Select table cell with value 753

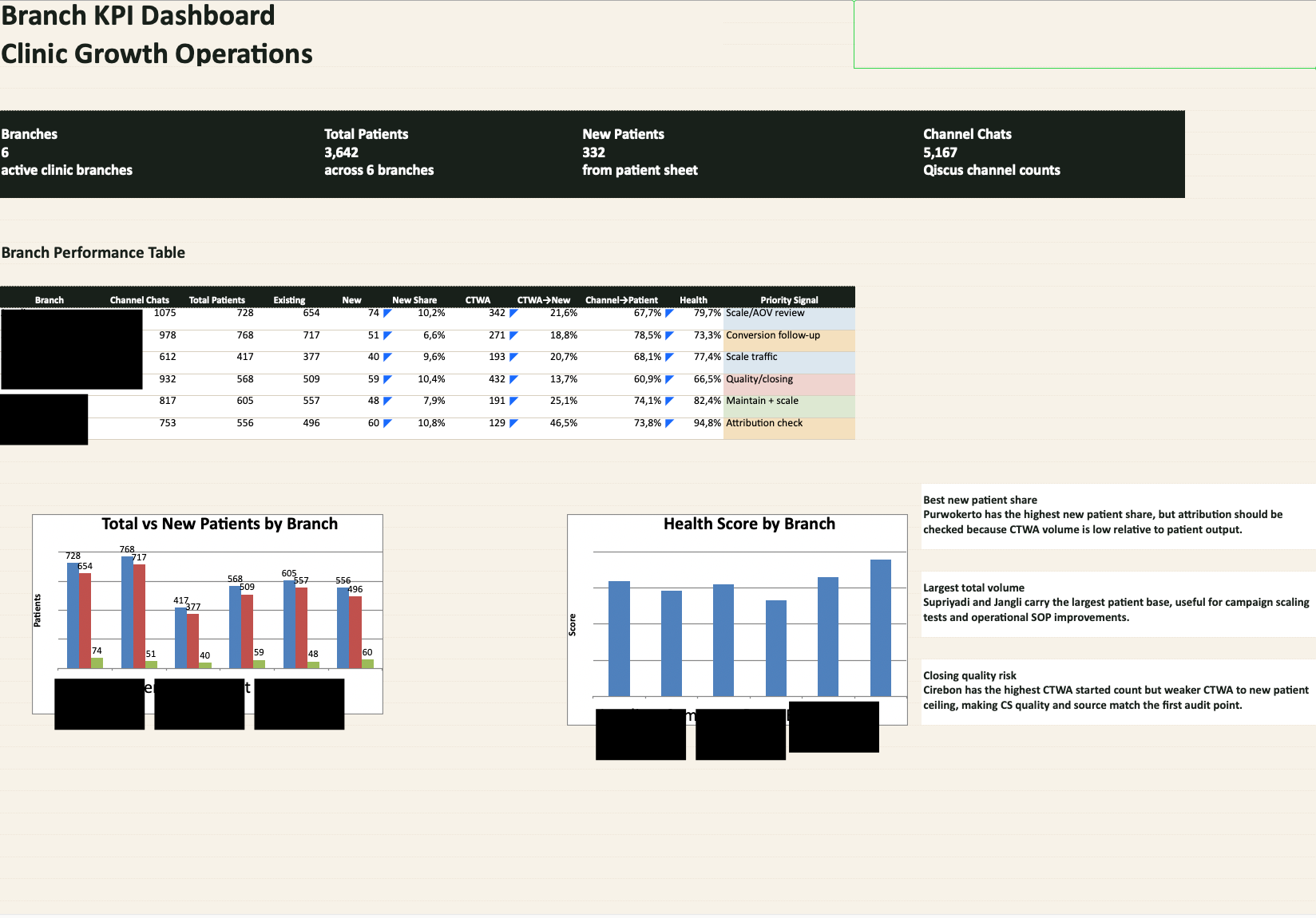click(168, 423)
